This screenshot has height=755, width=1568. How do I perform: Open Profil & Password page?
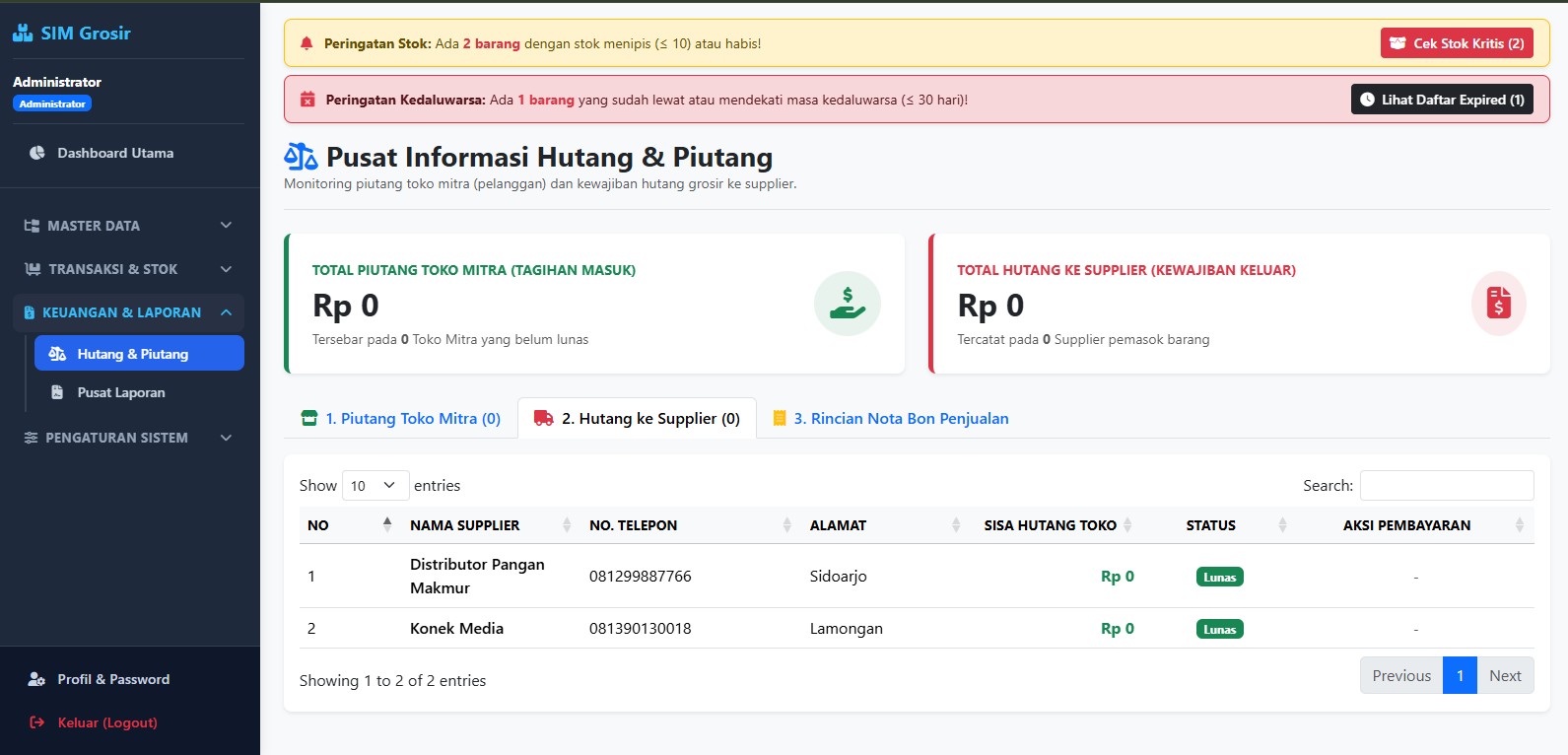coord(129,679)
